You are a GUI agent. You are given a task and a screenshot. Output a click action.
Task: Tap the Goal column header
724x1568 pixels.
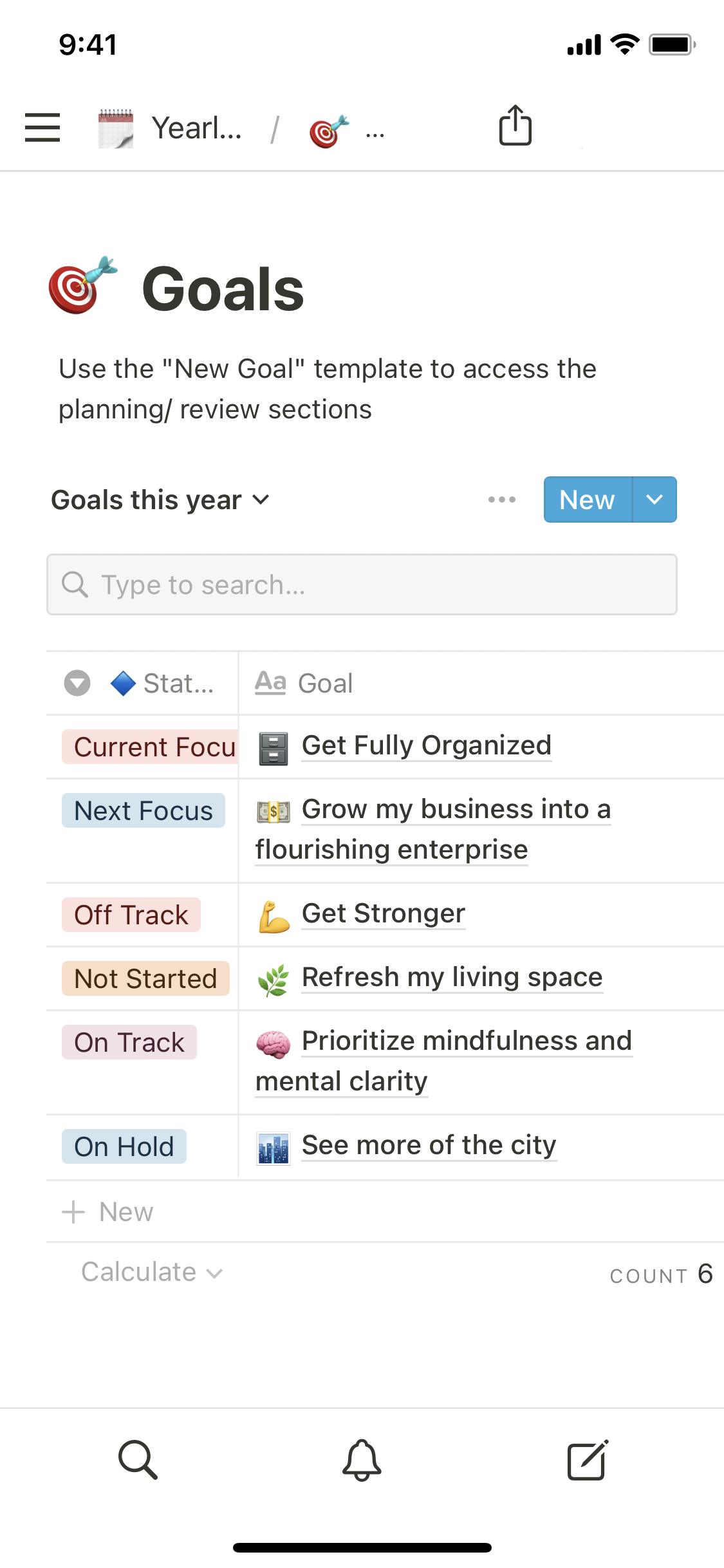coord(325,683)
